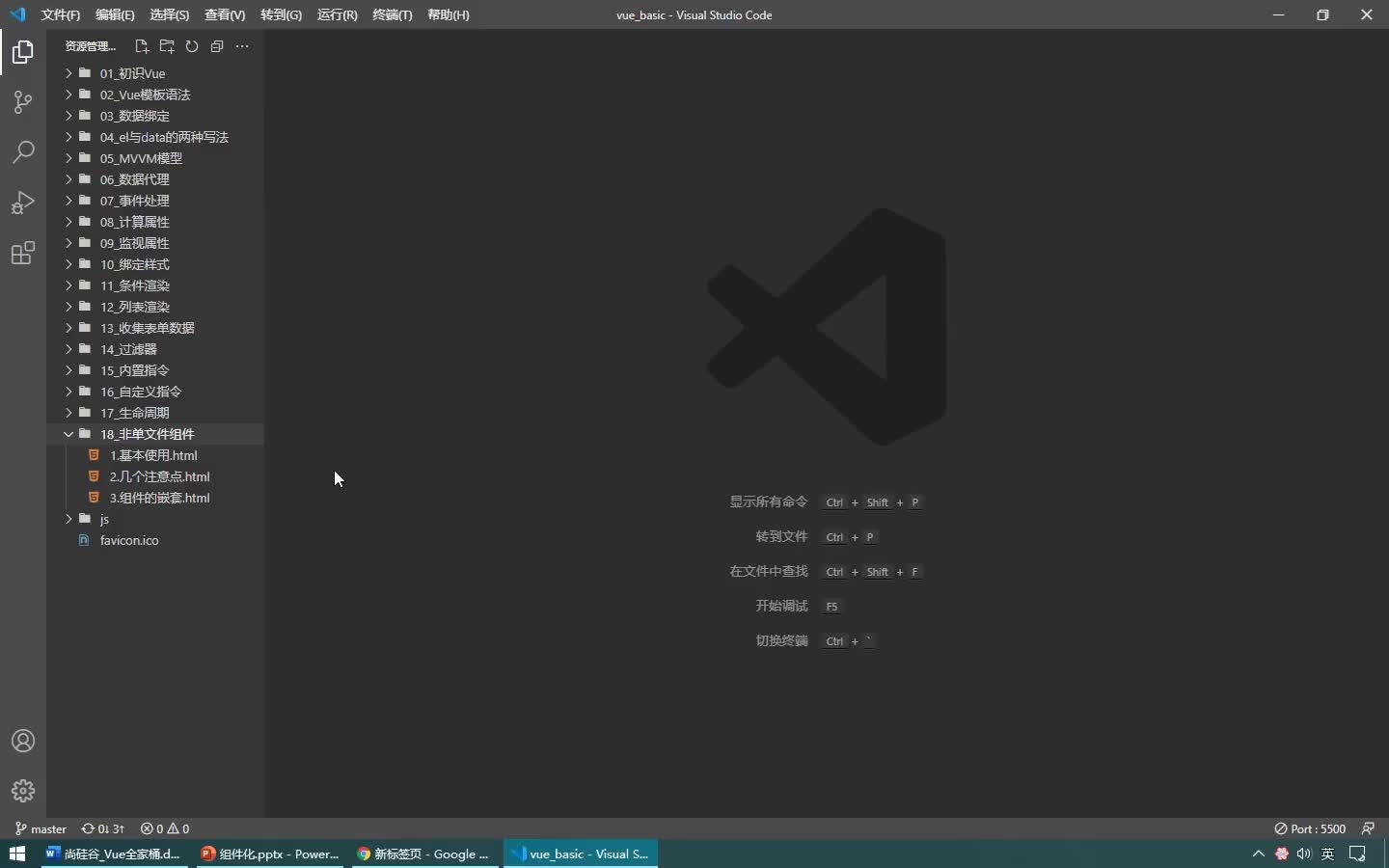This screenshot has height=868, width=1389.
Task: Expand the 03_数据绑定 folder
Action: 155,116
